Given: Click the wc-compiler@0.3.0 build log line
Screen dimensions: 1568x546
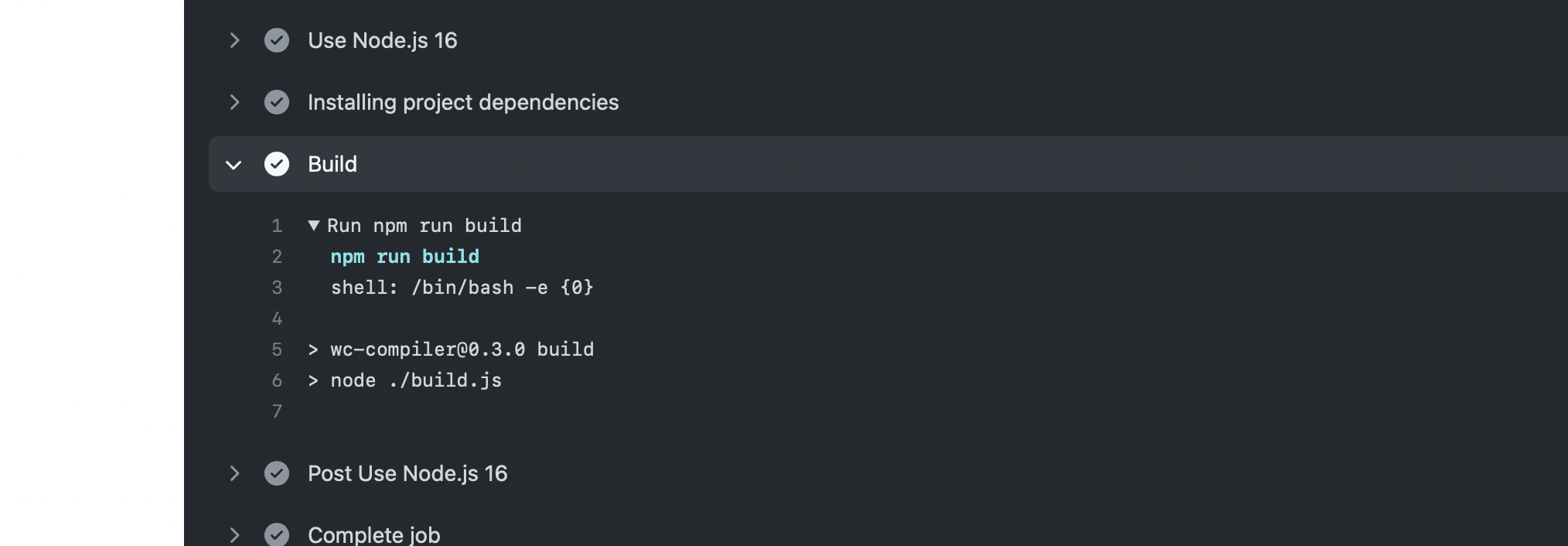Looking at the screenshot, I should coord(451,350).
